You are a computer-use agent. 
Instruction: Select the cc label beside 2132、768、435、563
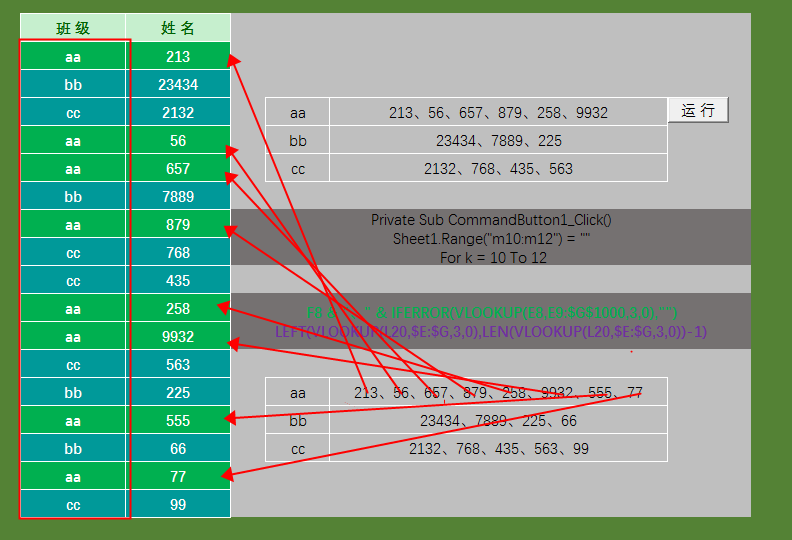[x=298, y=168]
